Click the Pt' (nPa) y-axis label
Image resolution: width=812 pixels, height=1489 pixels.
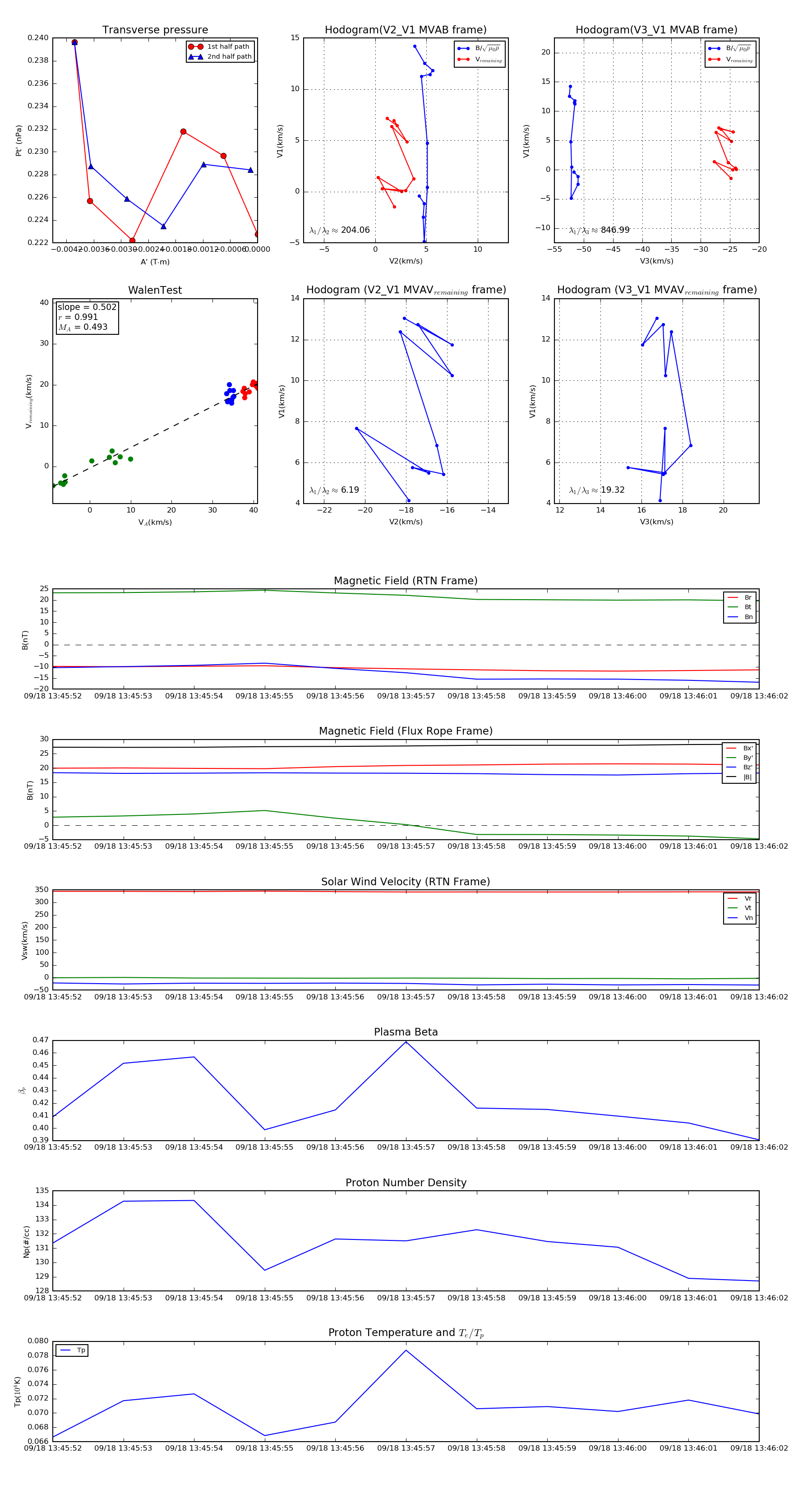18,140
